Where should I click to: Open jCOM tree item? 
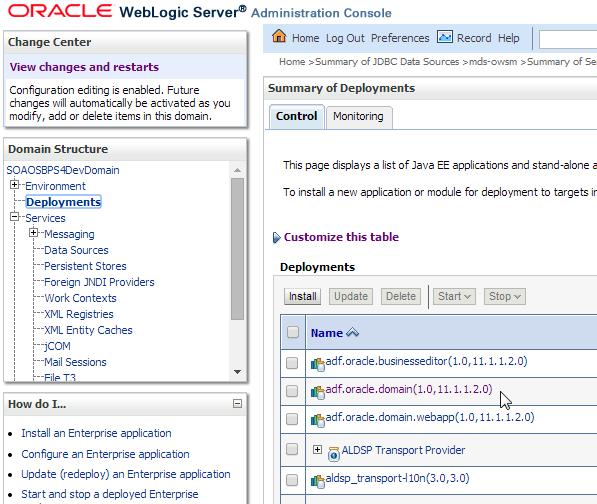pyautogui.click(x=57, y=346)
